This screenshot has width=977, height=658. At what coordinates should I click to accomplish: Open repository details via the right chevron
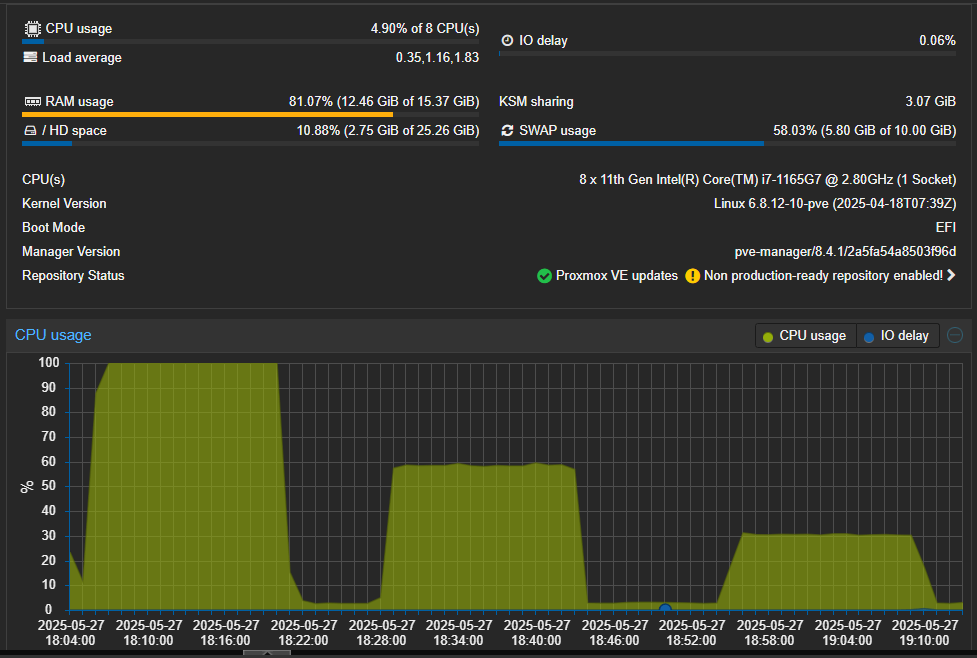tap(951, 276)
